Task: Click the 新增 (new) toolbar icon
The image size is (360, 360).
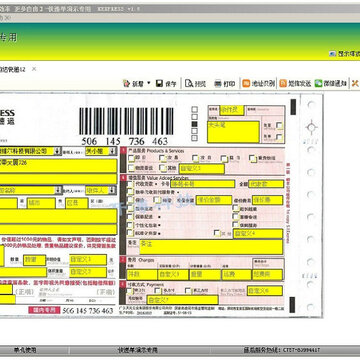Action: coord(126,83)
